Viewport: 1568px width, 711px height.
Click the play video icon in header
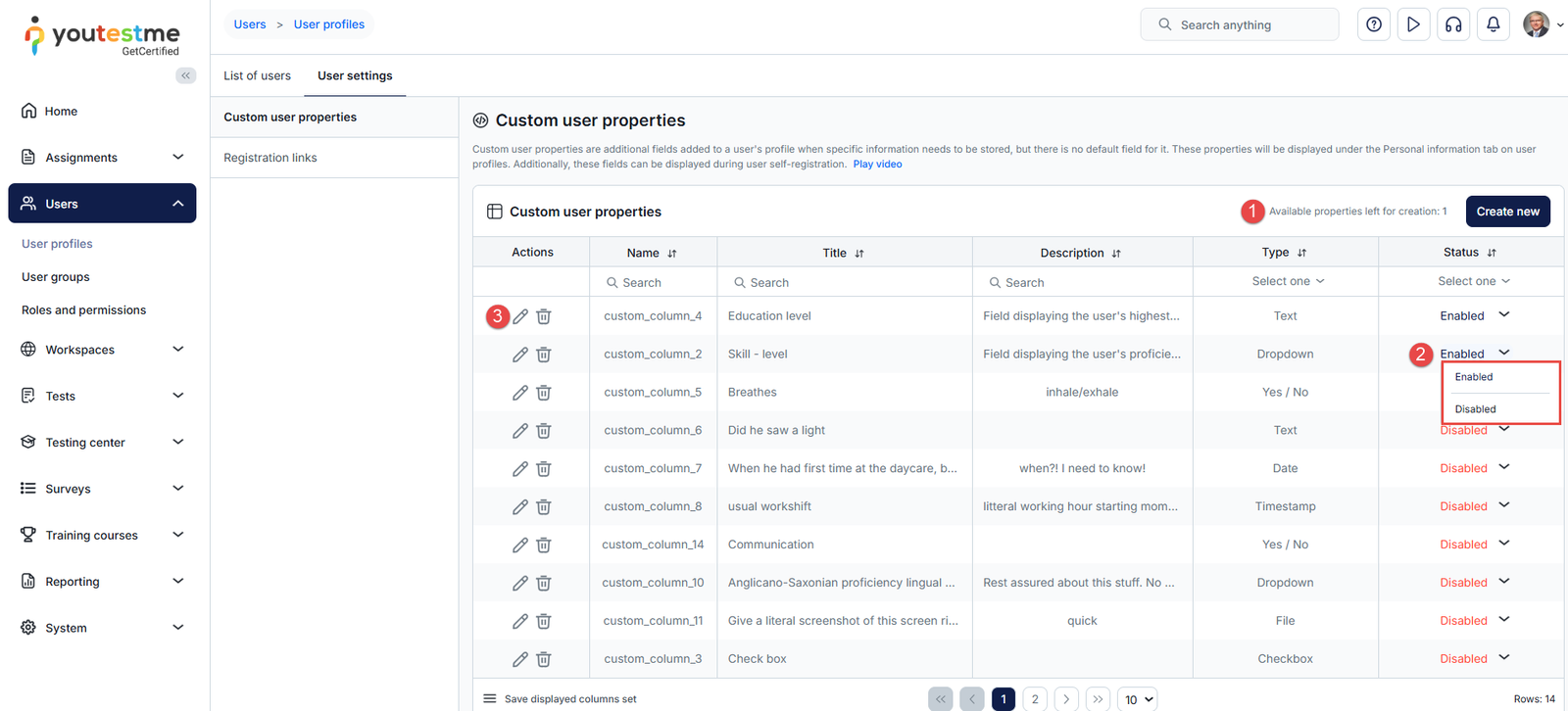pyautogui.click(x=1413, y=24)
